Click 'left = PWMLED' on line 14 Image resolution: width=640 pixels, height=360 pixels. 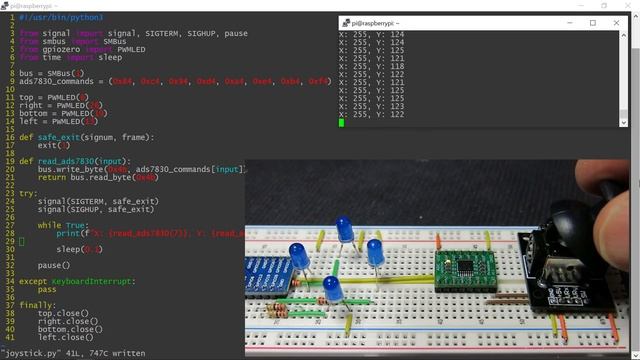(x=50, y=121)
